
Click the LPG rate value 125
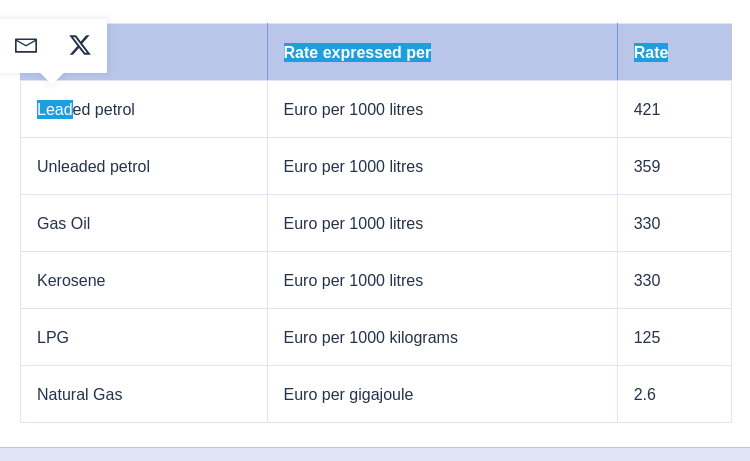tap(647, 337)
